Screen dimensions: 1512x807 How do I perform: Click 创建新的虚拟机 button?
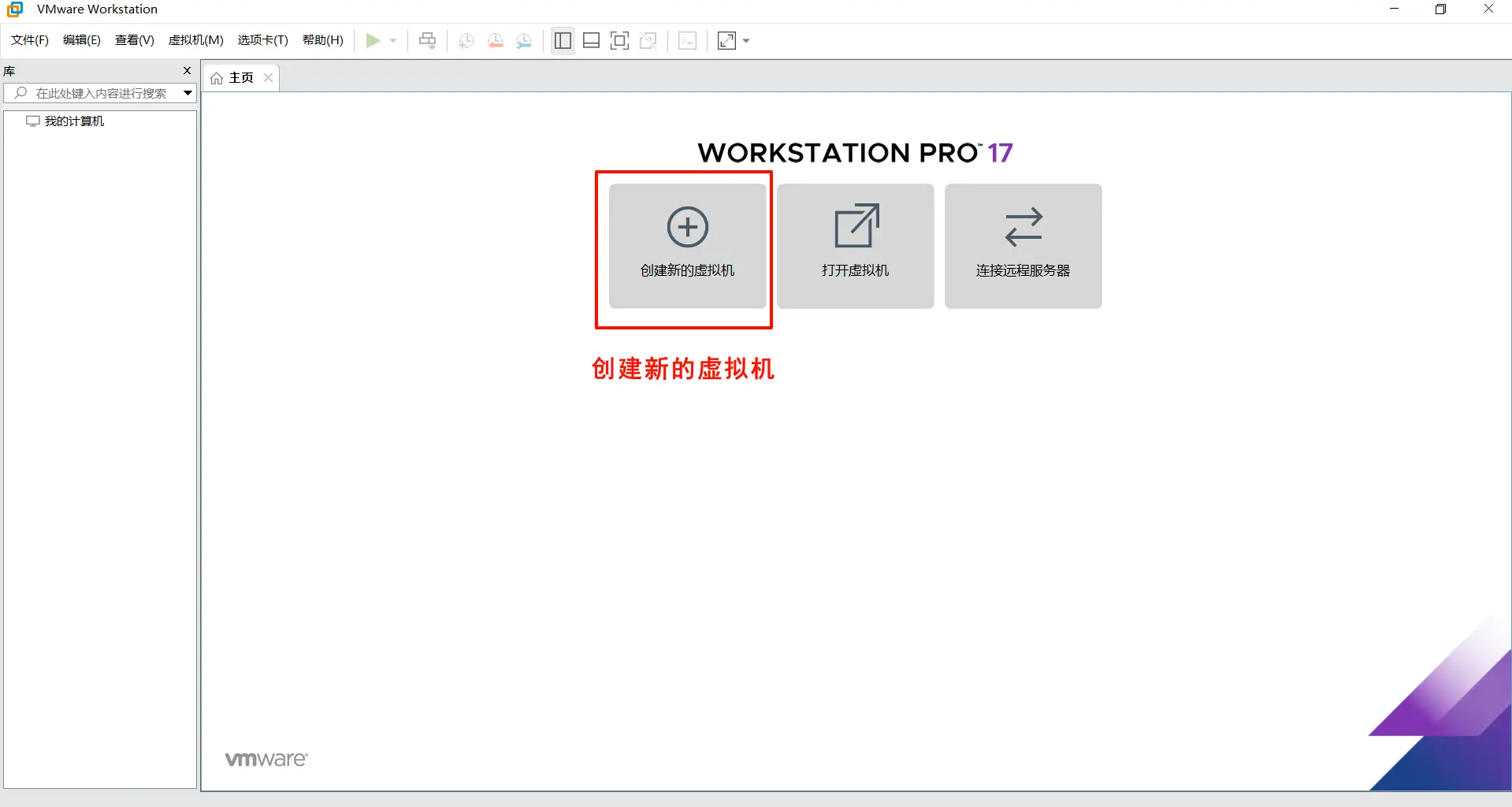point(688,246)
